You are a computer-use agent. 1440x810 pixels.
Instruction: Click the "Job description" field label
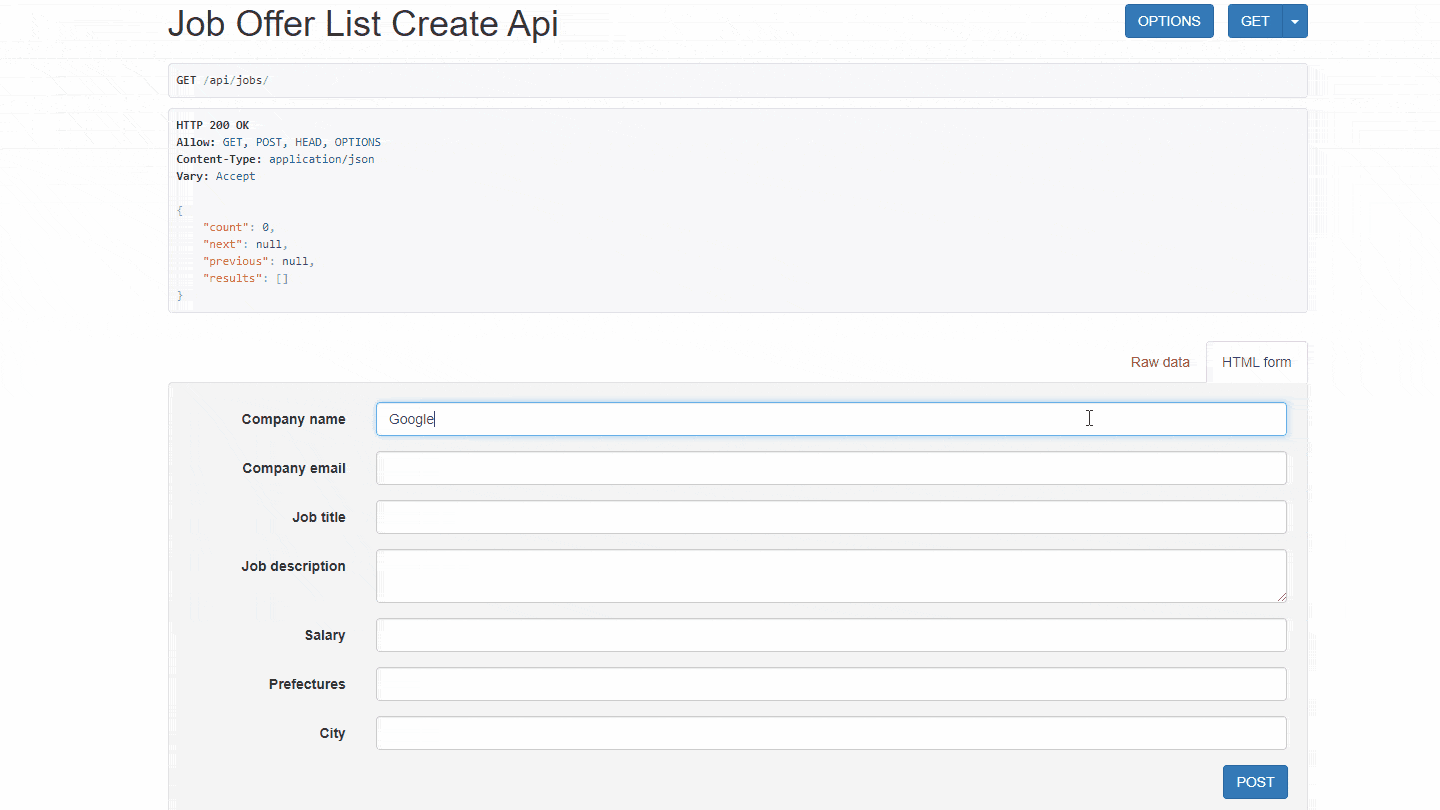point(293,566)
